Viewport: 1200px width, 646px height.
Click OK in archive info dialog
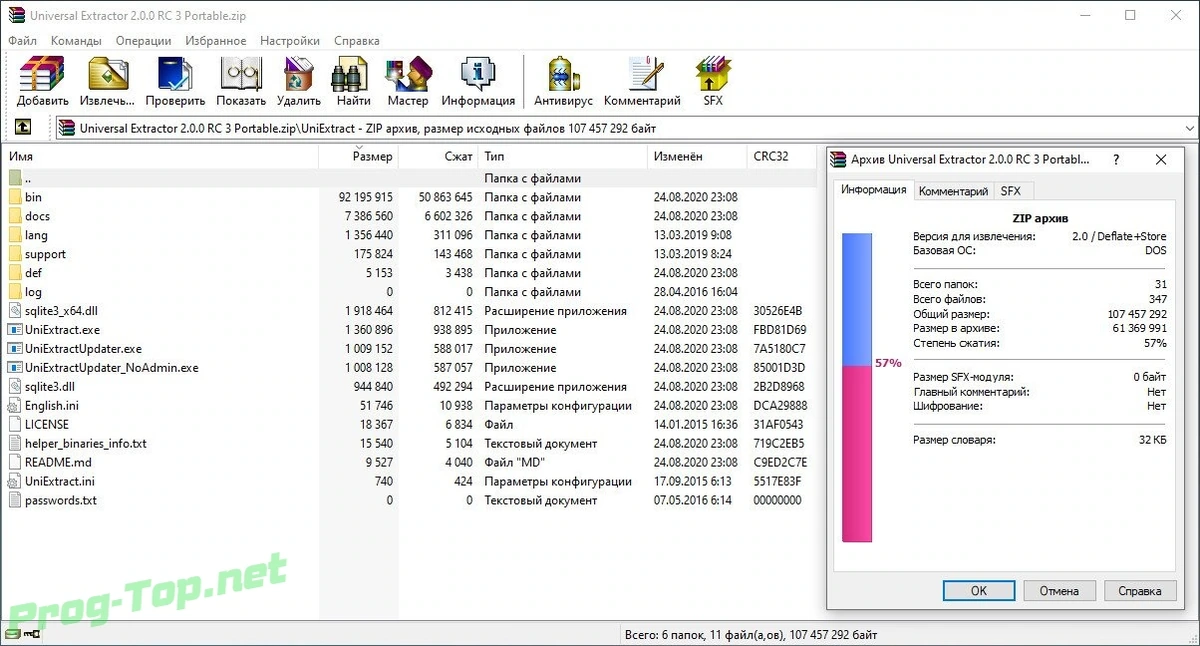(979, 591)
